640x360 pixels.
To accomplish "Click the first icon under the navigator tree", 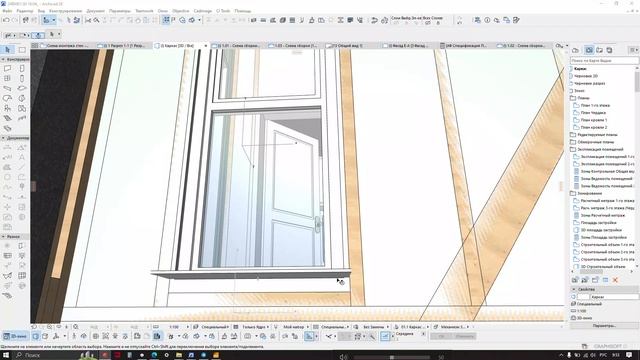I will (575, 280).
